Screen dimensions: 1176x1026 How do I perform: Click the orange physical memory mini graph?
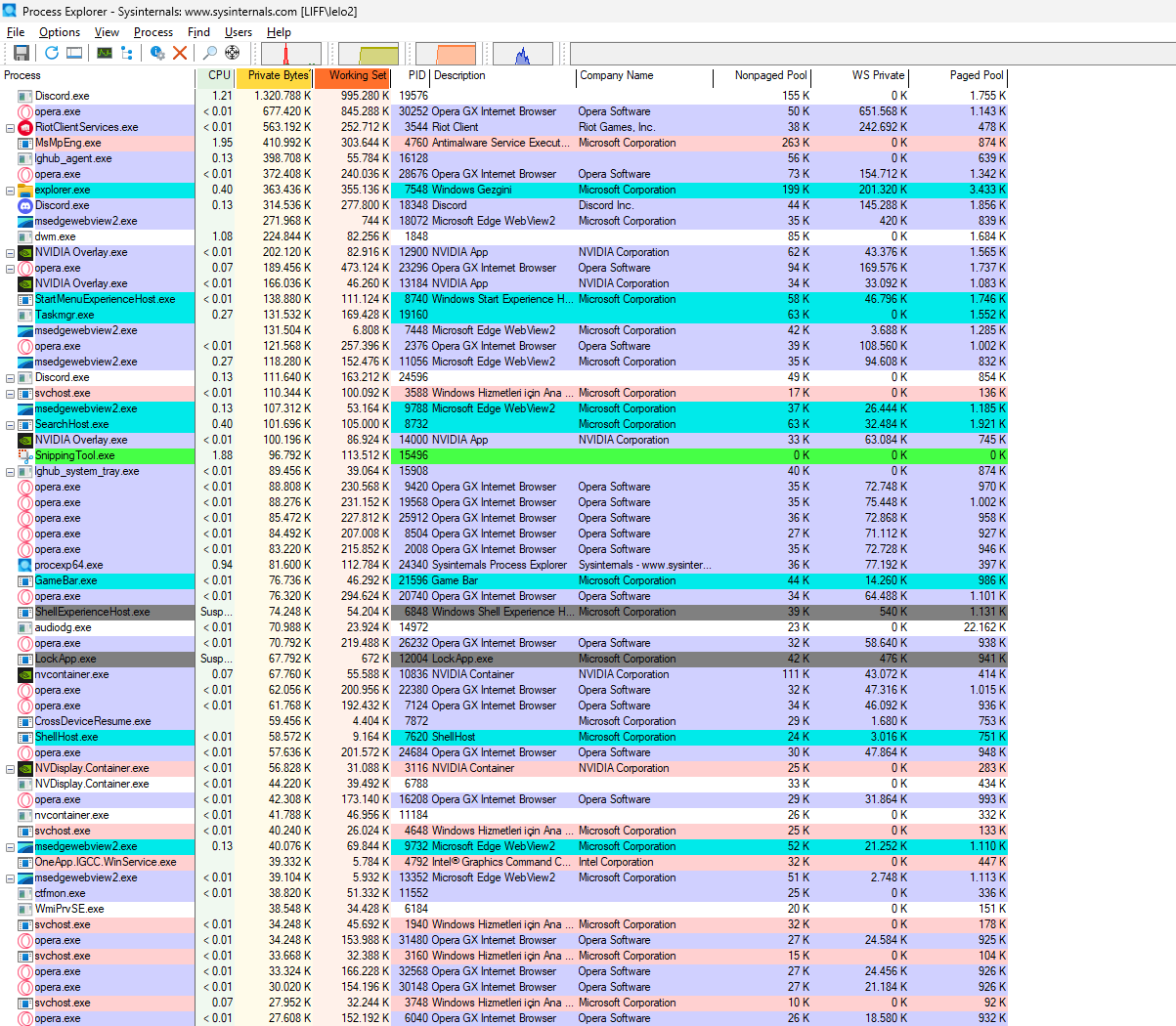[x=446, y=53]
